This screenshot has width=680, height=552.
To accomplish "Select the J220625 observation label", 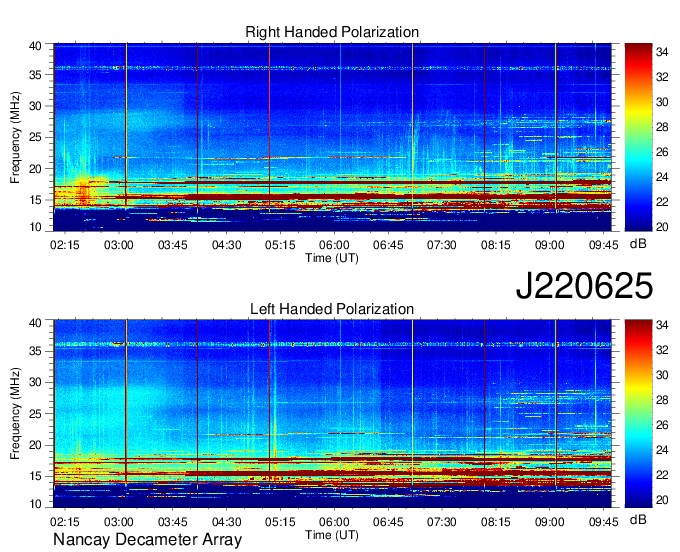I will coord(584,286).
